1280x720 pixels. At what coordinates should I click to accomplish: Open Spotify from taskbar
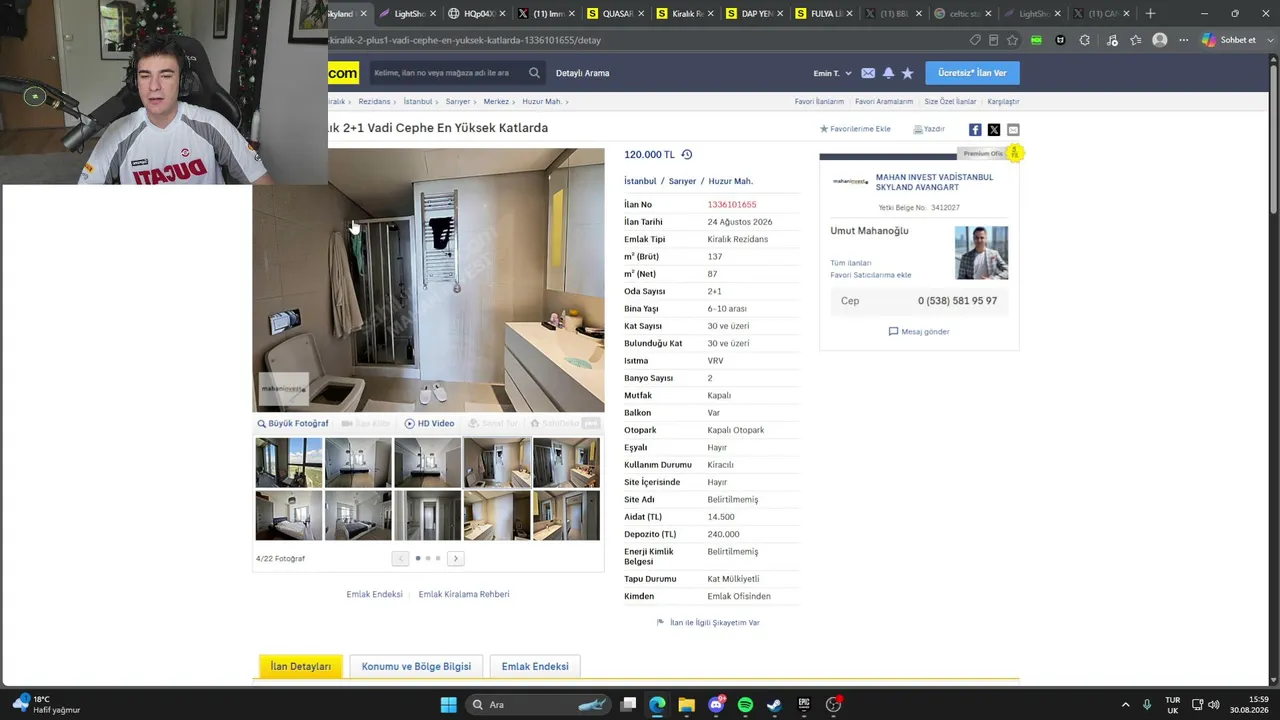click(745, 705)
